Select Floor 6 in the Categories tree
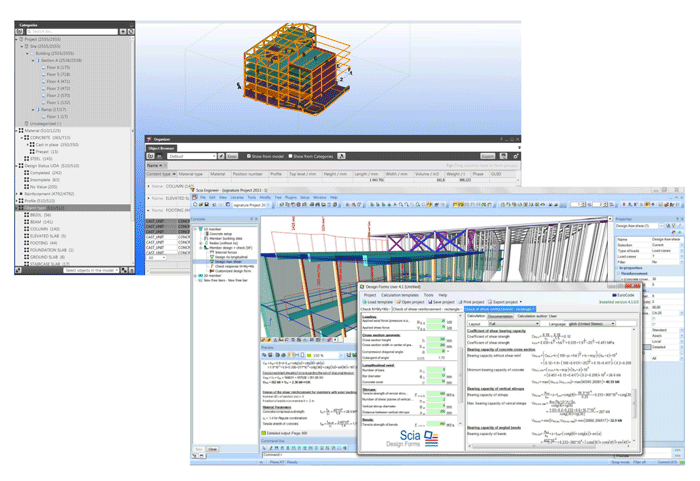 pos(56,67)
